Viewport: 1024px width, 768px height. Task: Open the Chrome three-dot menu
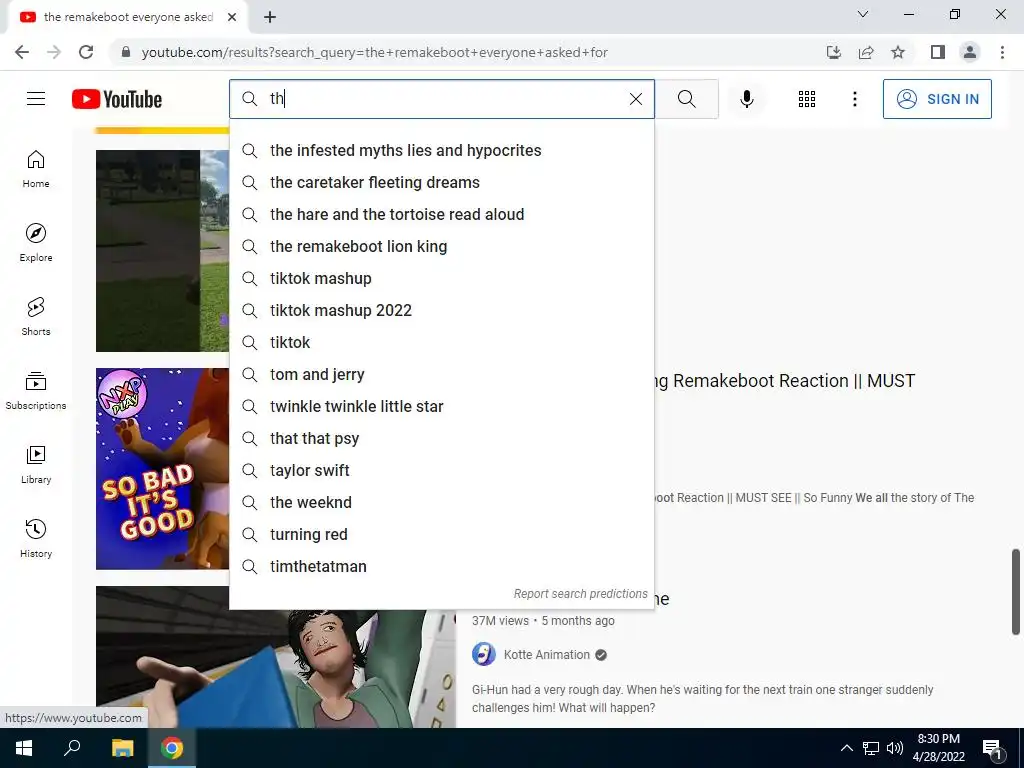(1002, 52)
